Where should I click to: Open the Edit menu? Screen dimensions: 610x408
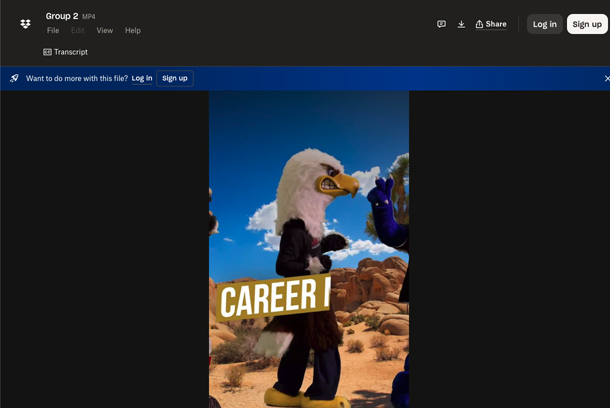coord(77,30)
